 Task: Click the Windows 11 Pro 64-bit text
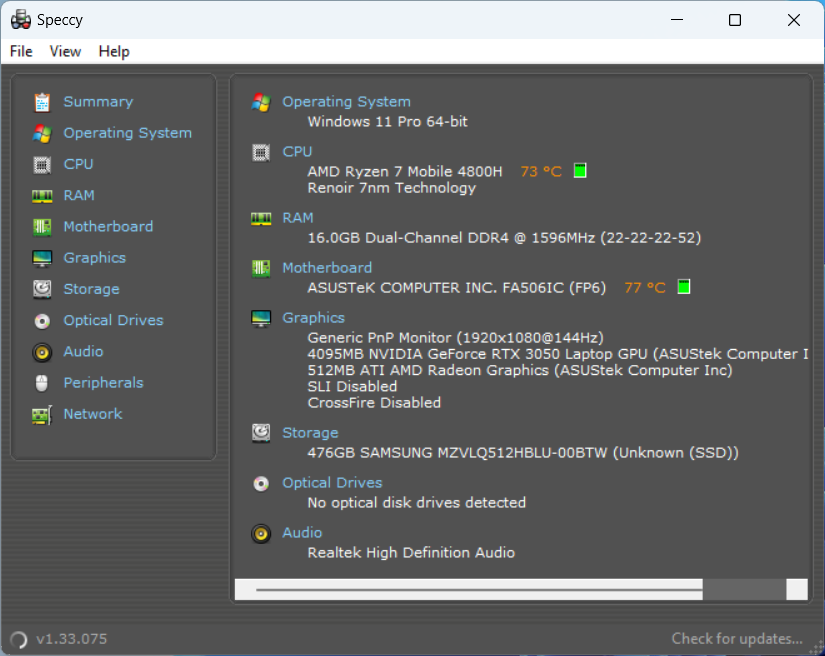(387, 122)
